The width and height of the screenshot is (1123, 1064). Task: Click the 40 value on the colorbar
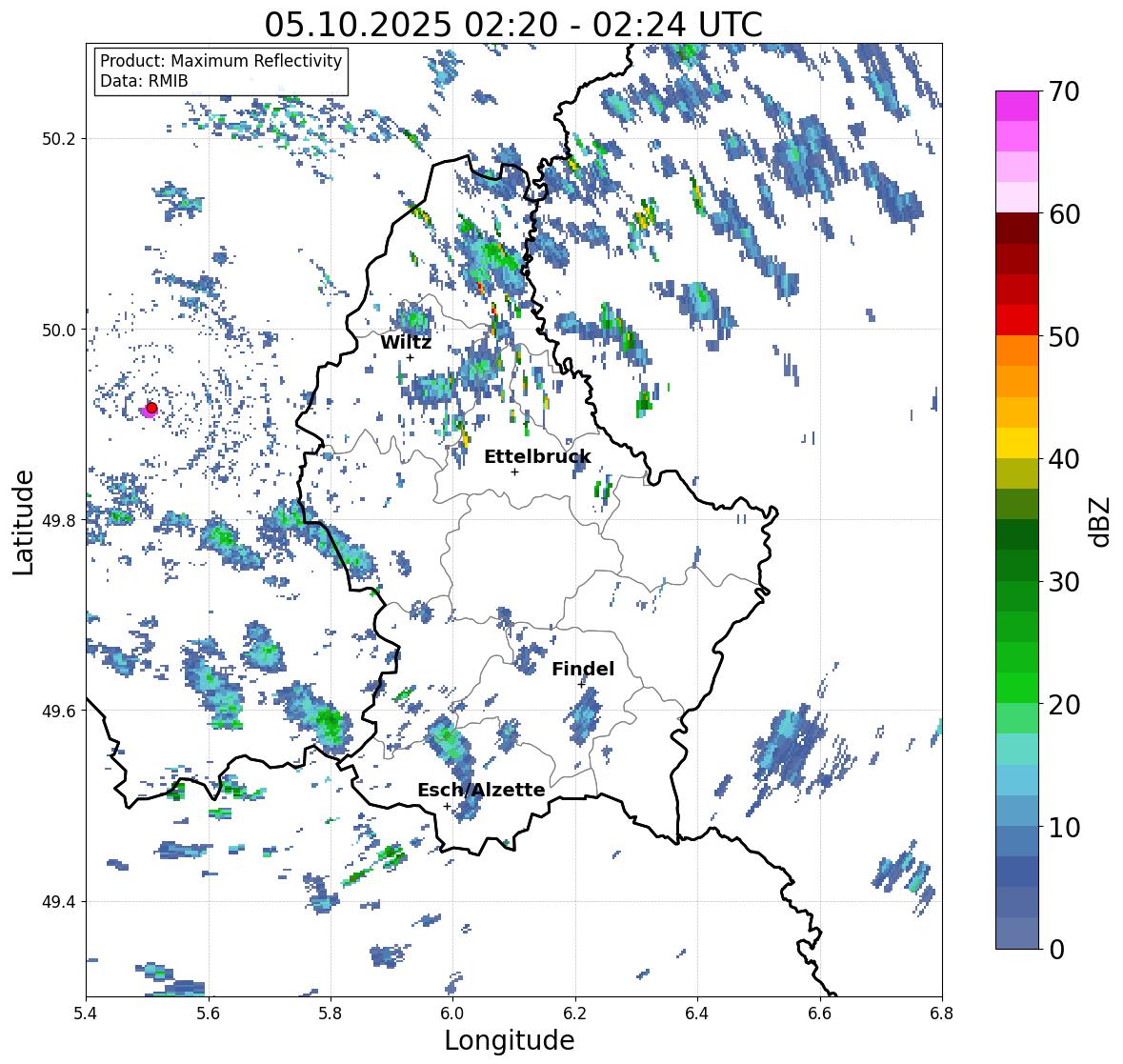tap(1064, 459)
